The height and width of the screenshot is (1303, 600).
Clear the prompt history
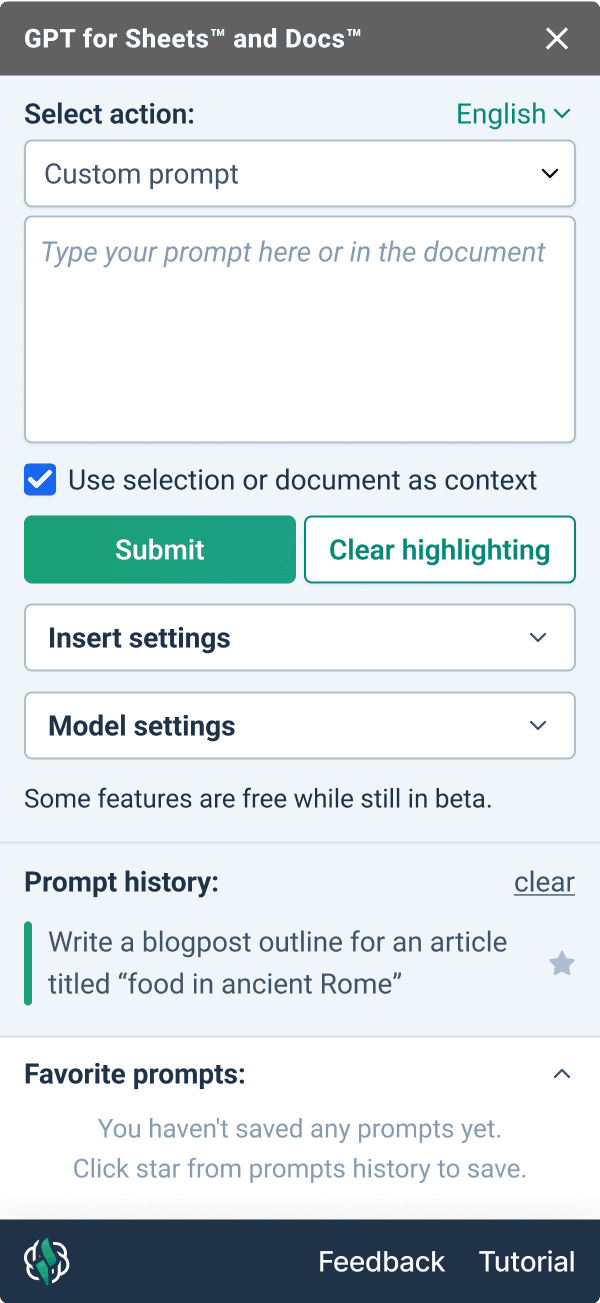point(544,882)
